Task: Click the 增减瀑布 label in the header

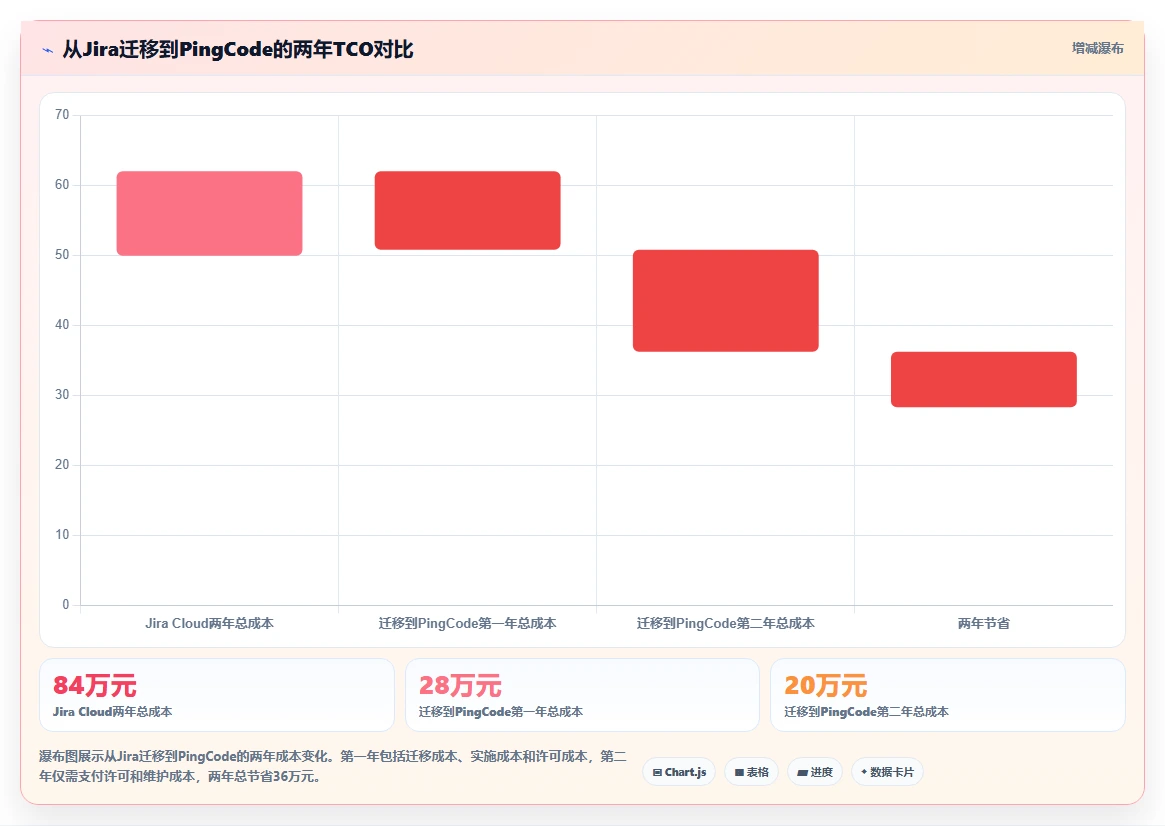Action: (x=1097, y=48)
